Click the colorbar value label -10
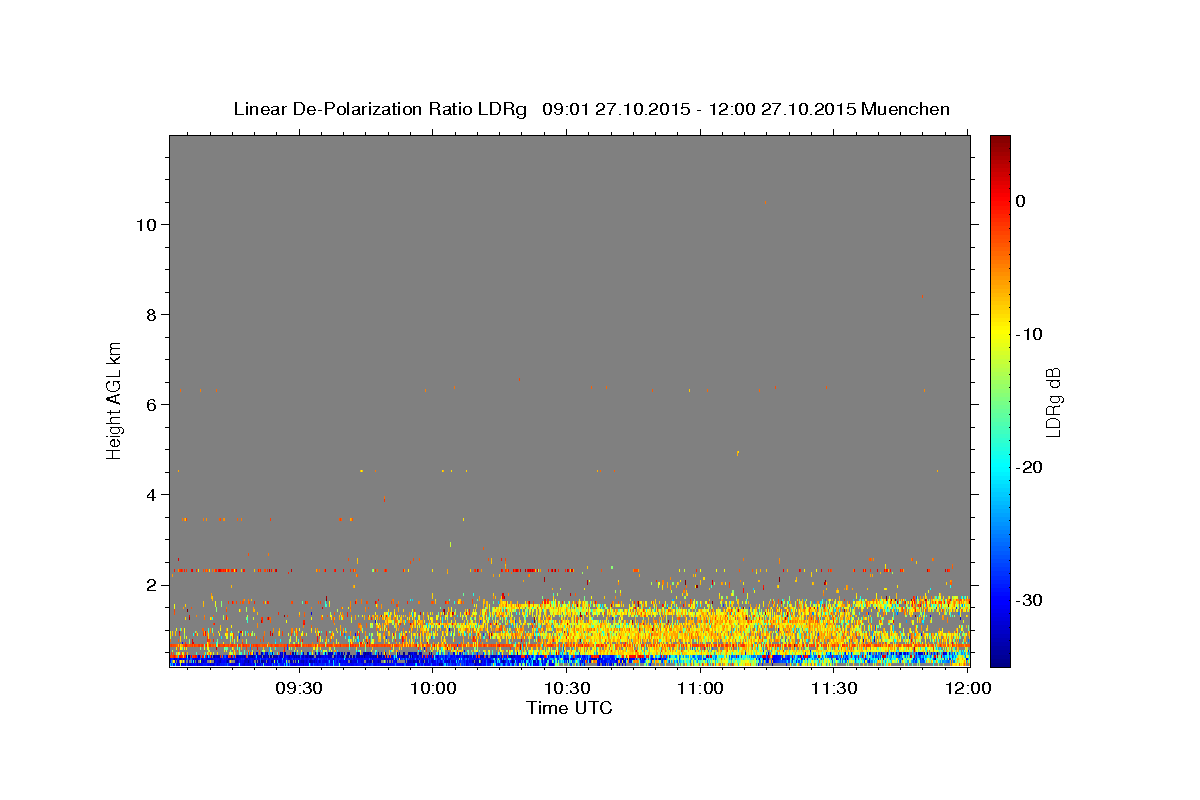The image size is (1200, 800). click(1030, 334)
